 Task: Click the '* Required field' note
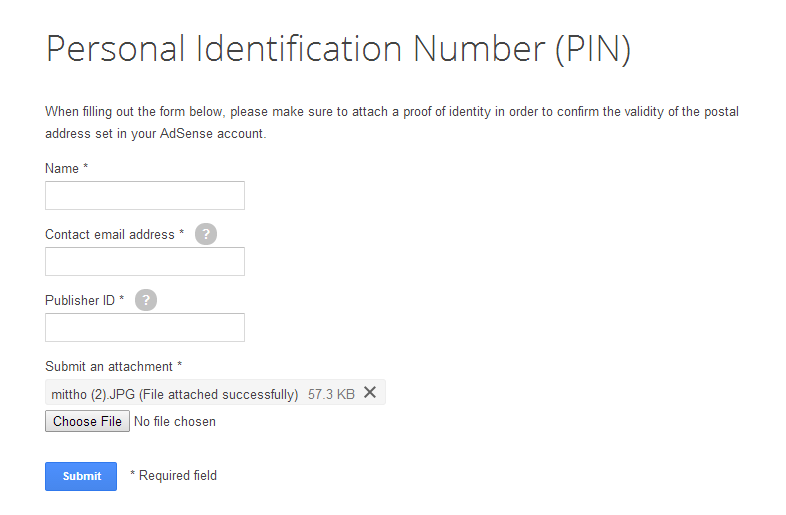coord(173,475)
